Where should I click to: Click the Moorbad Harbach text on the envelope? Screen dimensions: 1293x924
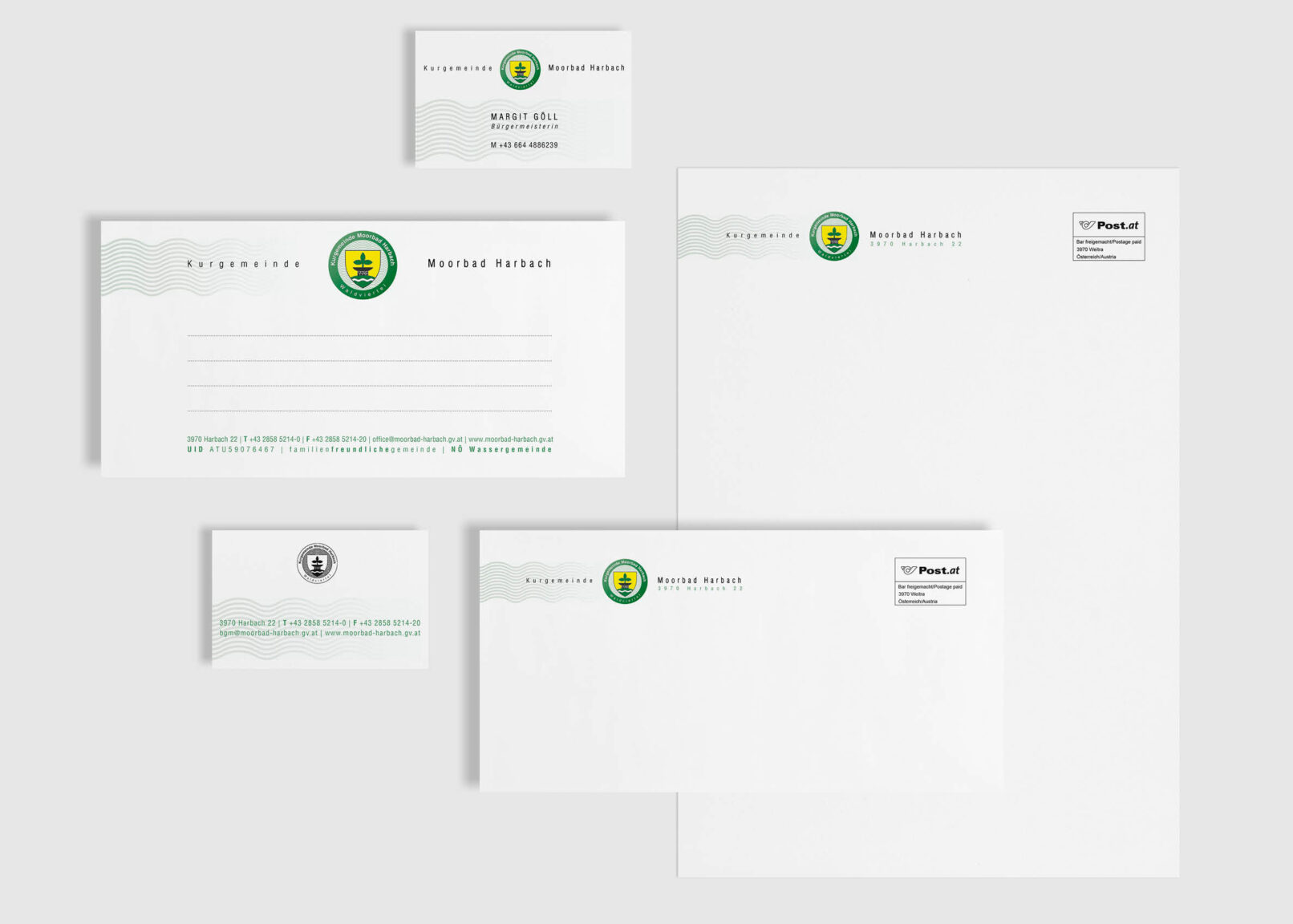(699, 580)
